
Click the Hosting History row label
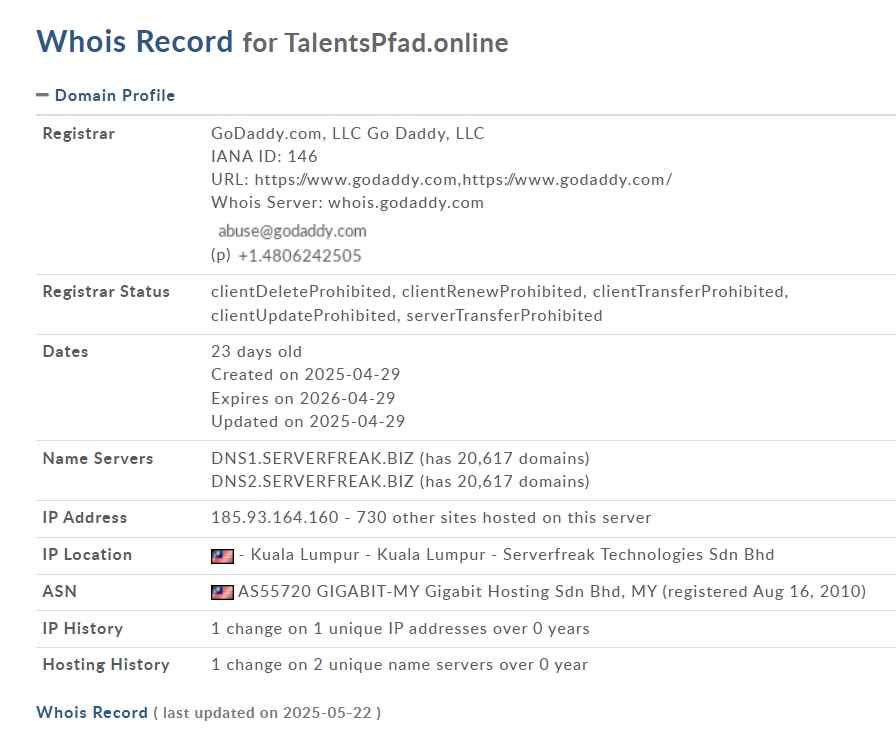(x=106, y=665)
